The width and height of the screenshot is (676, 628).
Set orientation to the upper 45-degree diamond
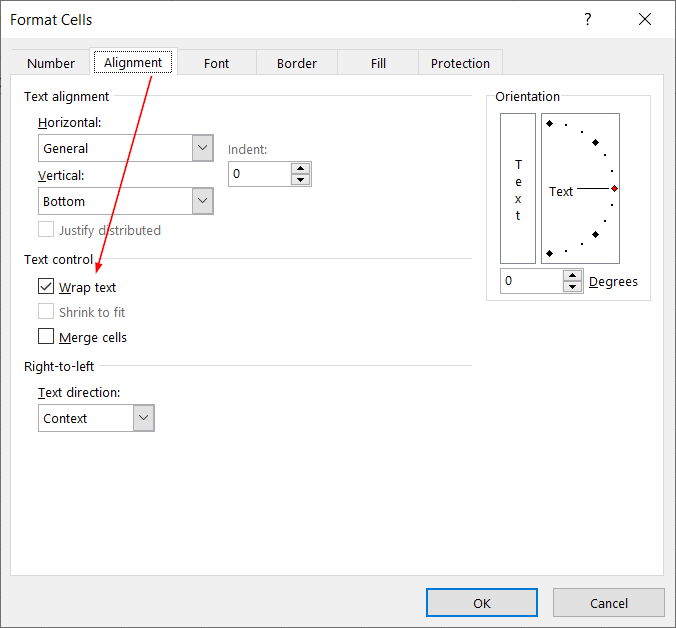point(595,142)
